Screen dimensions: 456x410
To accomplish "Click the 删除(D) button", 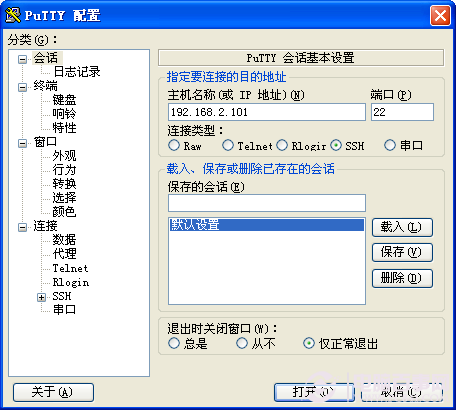I will [402, 278].
